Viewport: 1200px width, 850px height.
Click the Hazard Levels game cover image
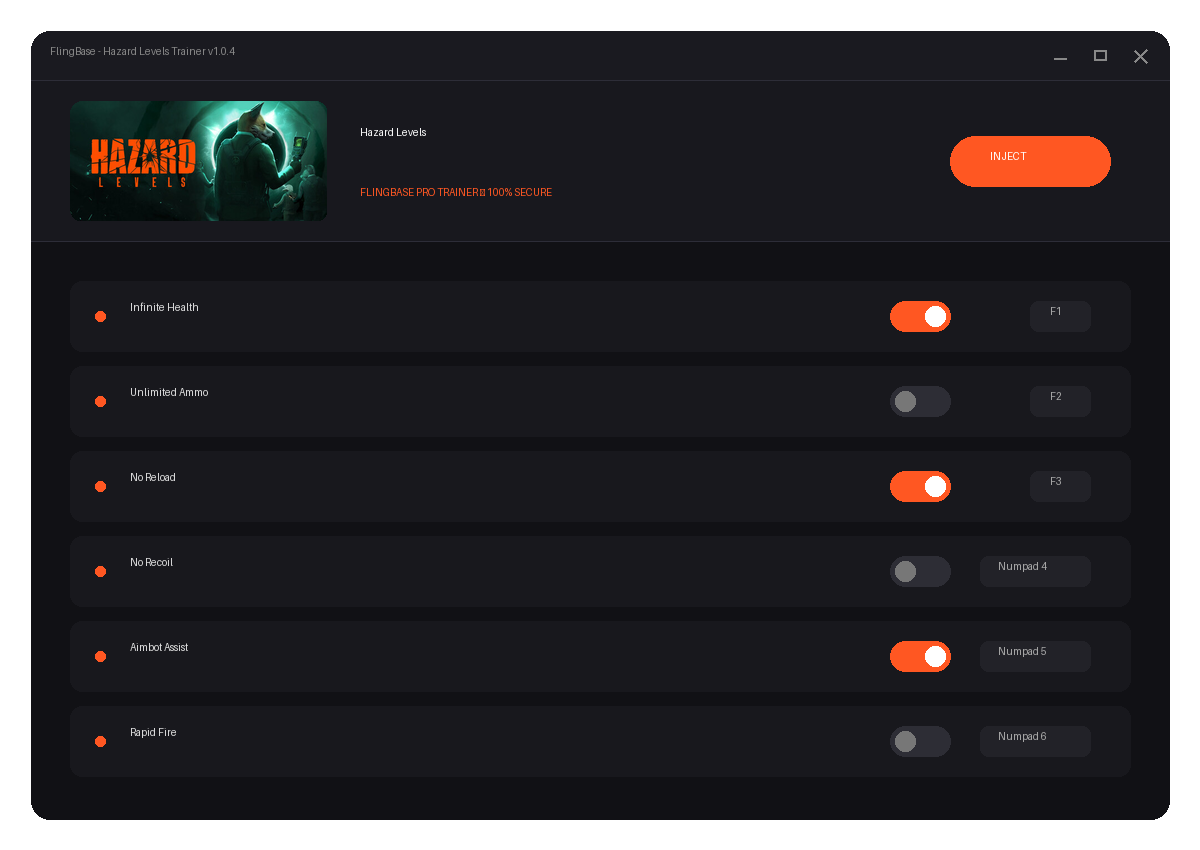(x=198, y=161)
